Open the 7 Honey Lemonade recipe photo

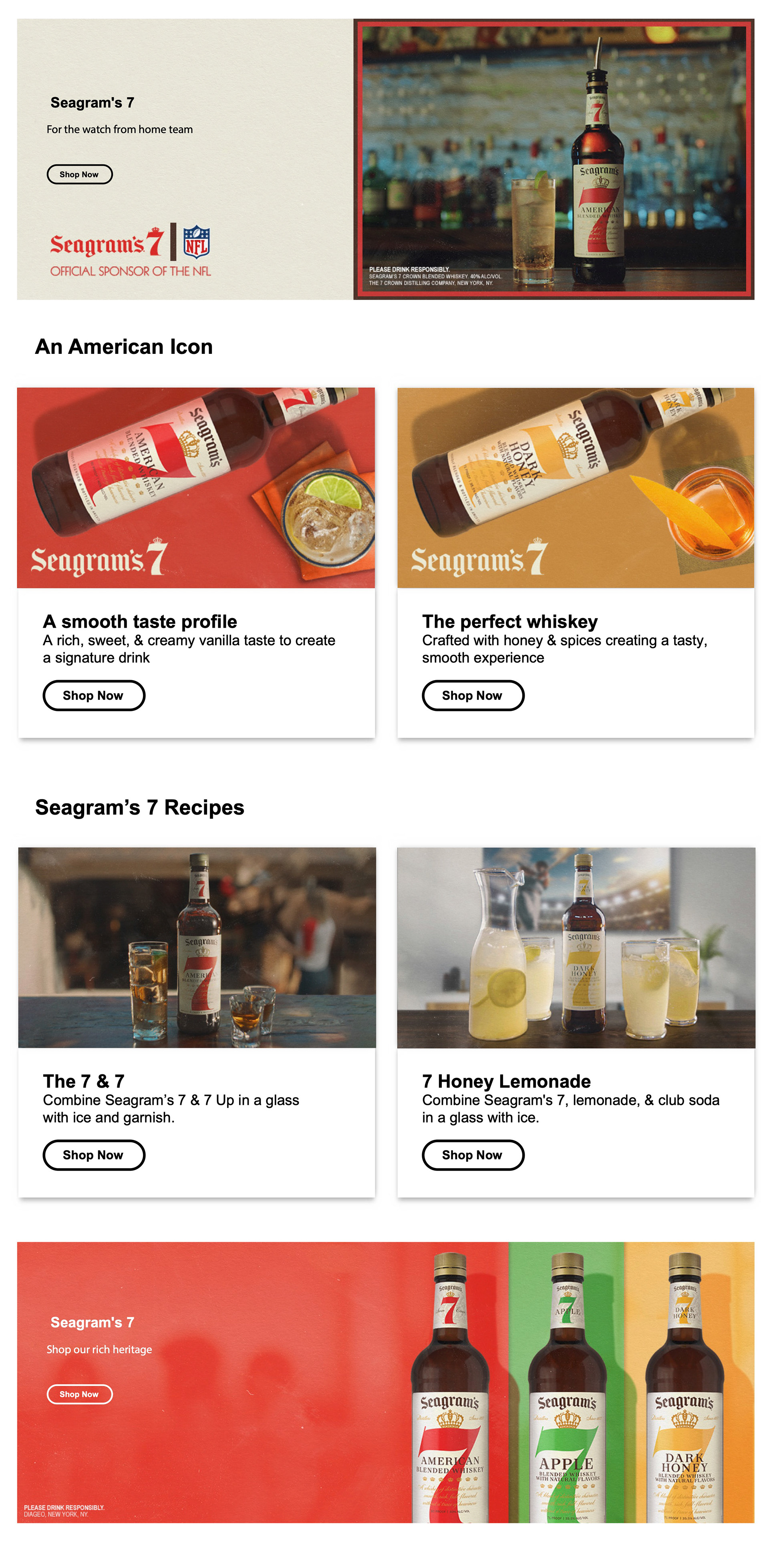pyautogui.click(x=576, y=947)
